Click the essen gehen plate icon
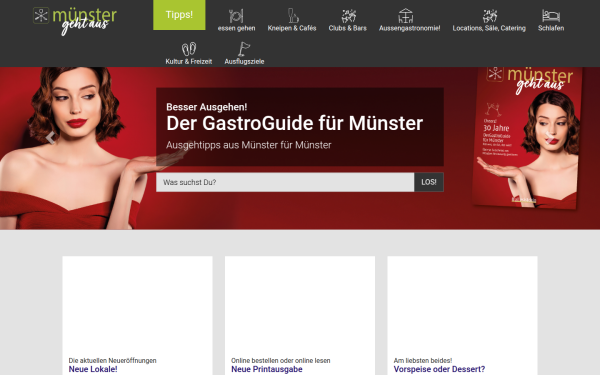The image size is (600, 375). (x=236, y=16)
